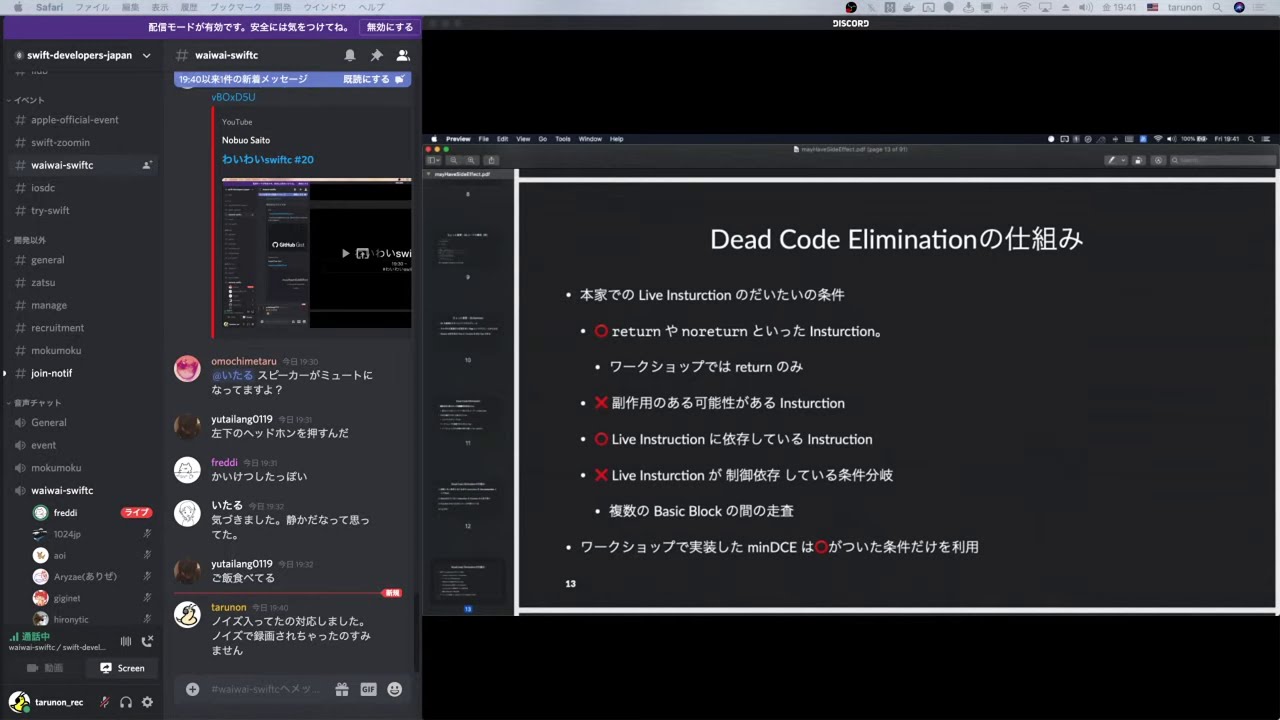Start screen share with Screen button

[x=122, y=668]
